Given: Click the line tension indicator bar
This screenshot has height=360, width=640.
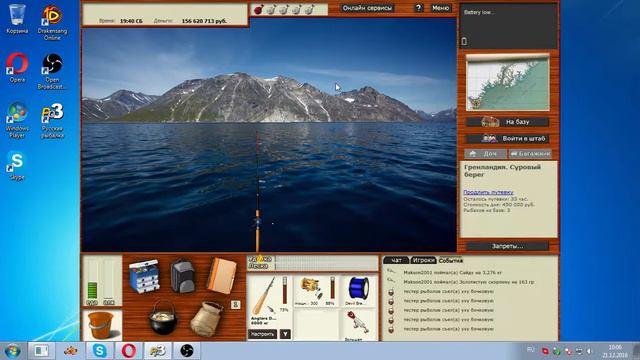Looking at the screenshot, I should (x=327, y=266).
